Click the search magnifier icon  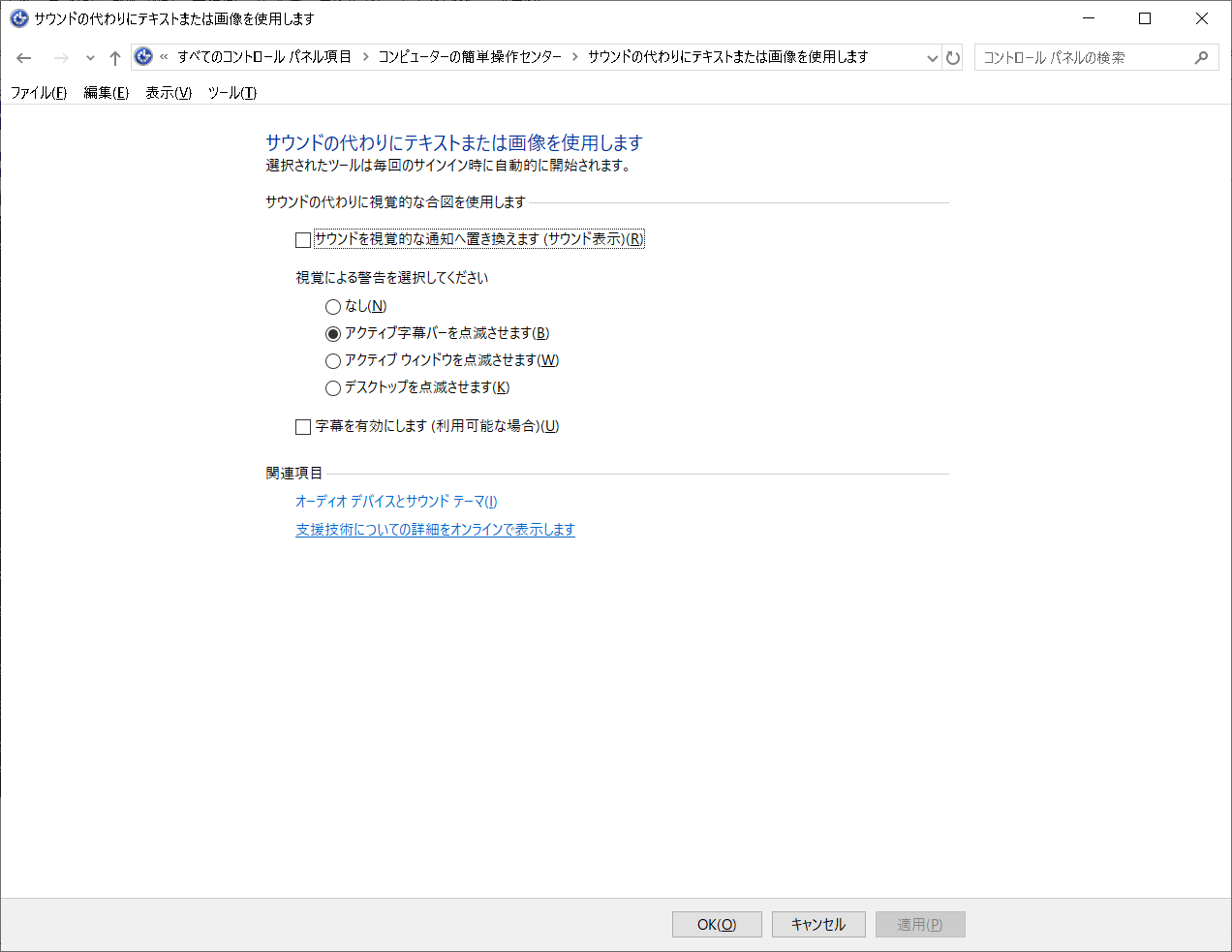click(x=1201, y=56)
